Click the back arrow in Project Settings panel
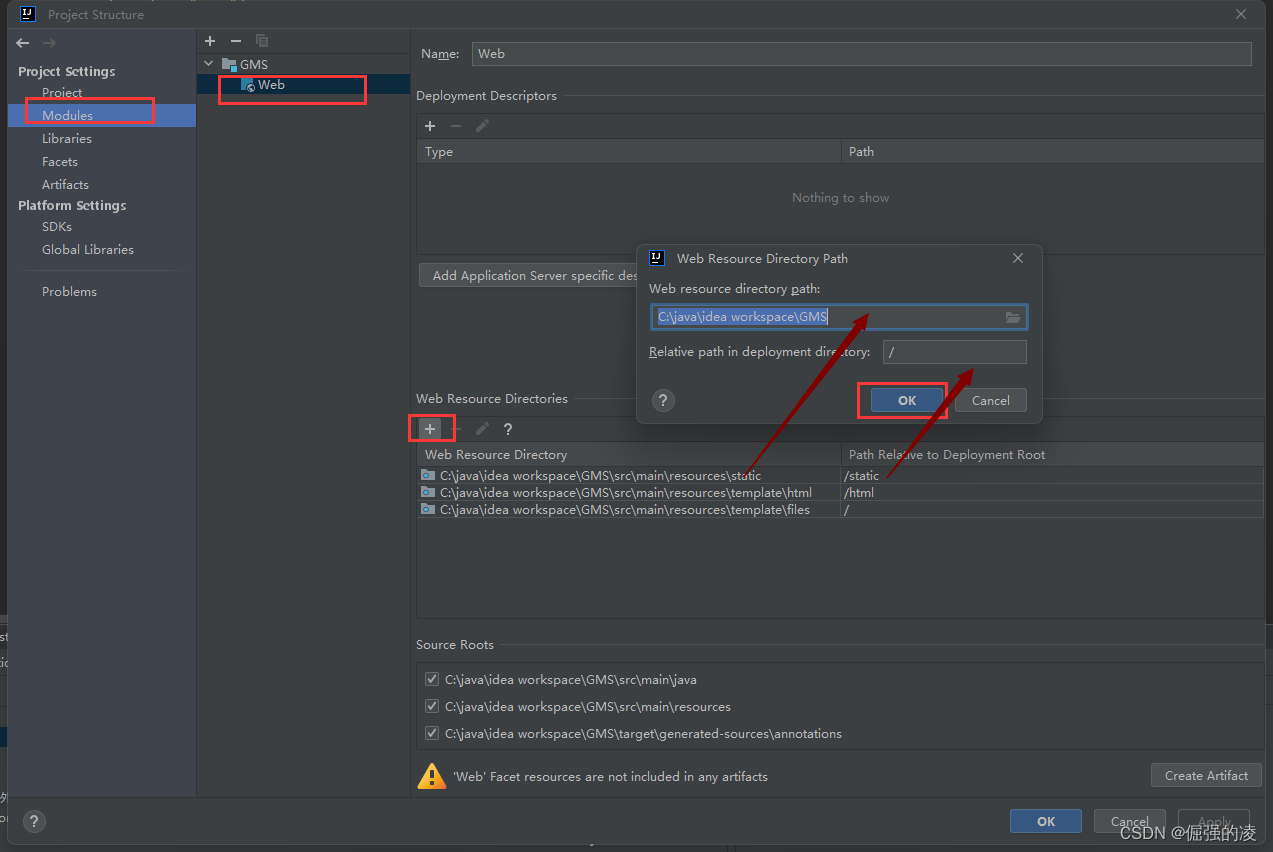Screen dimensions: 1273x852 pyautogui.click(x=21, y=43)
